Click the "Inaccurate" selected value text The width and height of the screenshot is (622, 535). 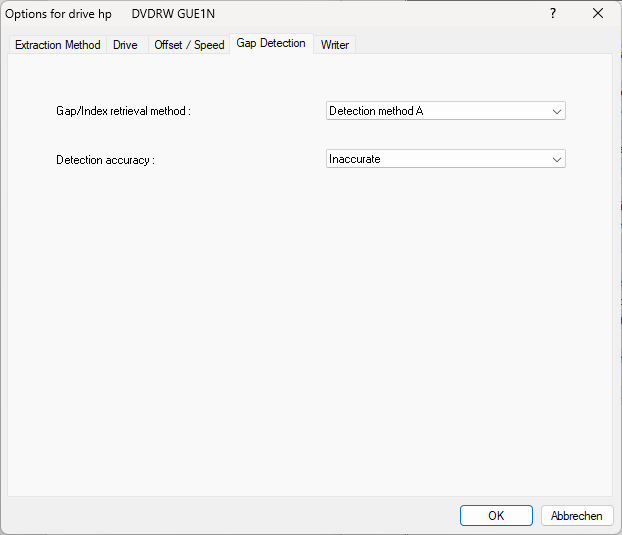[x=355, y=159]
